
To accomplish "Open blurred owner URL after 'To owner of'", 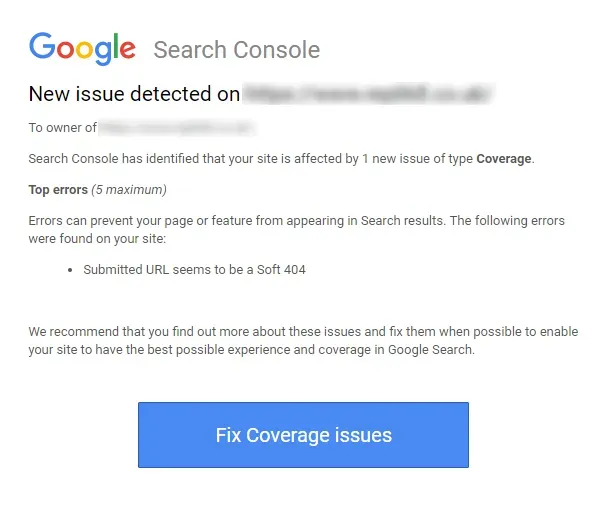I will coord(177,128).
